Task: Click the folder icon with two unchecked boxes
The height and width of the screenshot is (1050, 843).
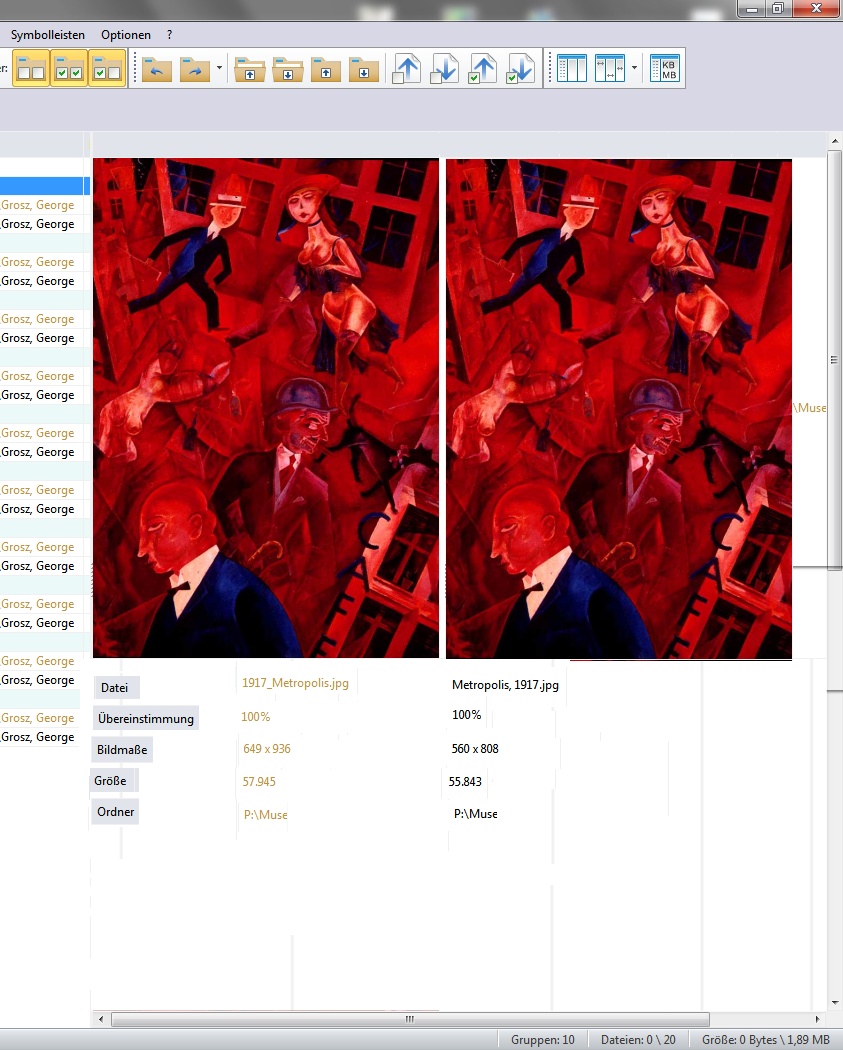Action: click(x=31, y=69)
